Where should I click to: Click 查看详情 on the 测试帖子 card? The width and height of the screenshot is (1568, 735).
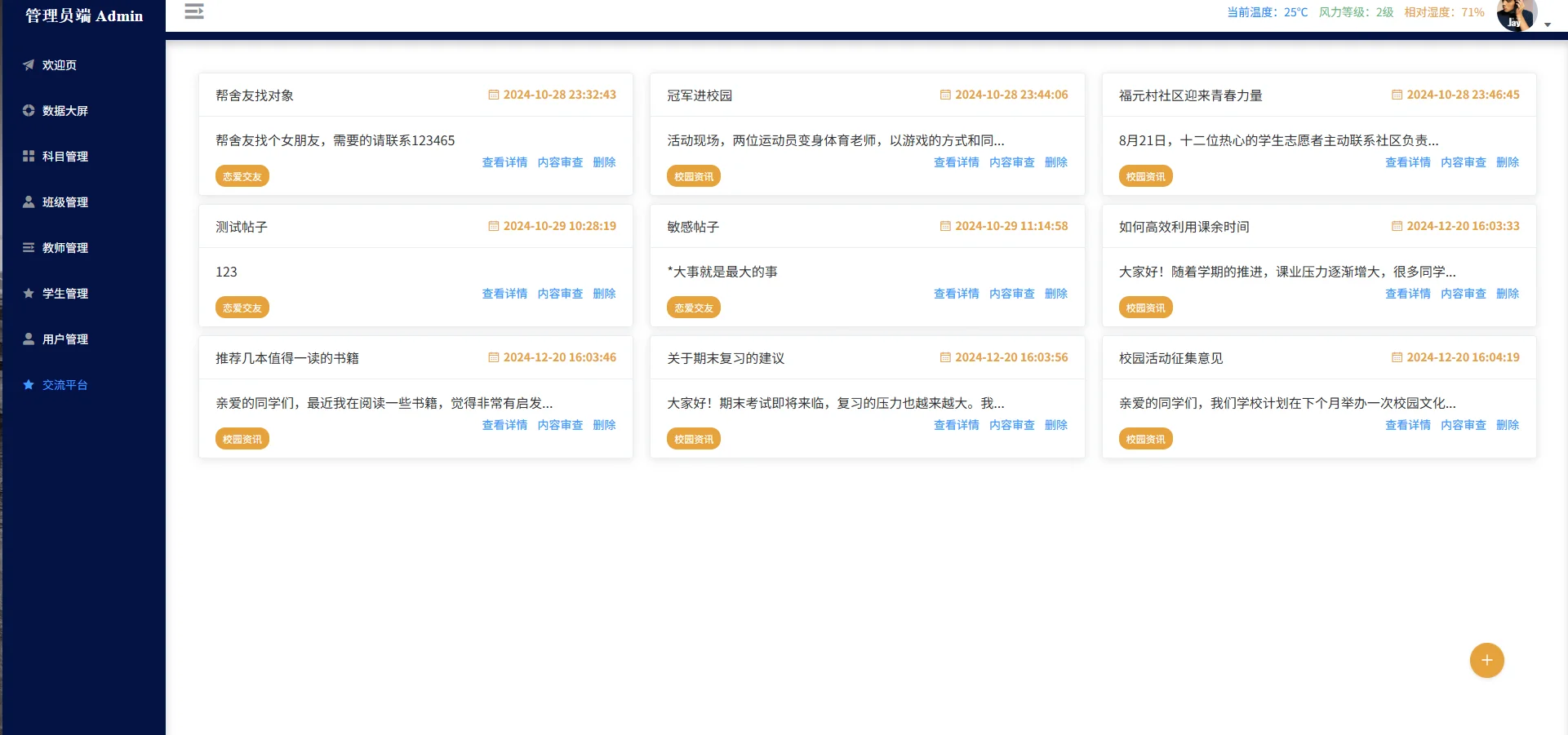tap(504, 294)
